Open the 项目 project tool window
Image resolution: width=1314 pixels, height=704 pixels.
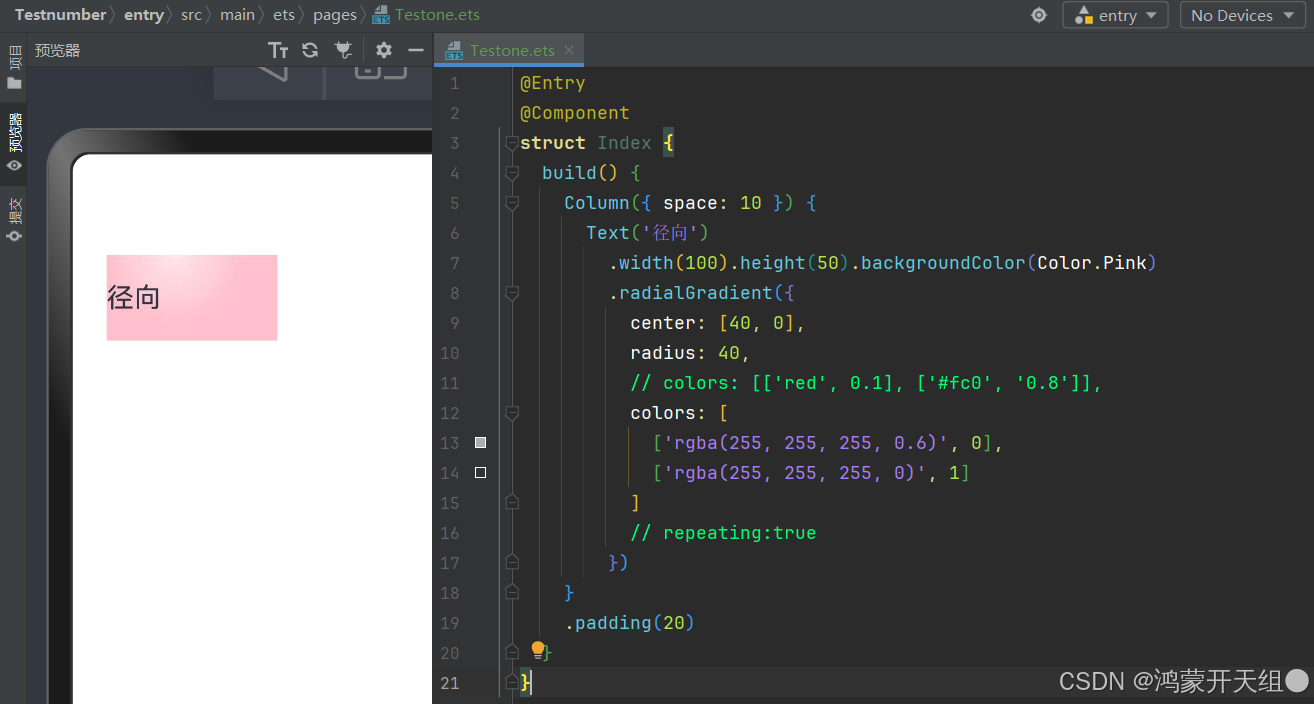(14, 67)
